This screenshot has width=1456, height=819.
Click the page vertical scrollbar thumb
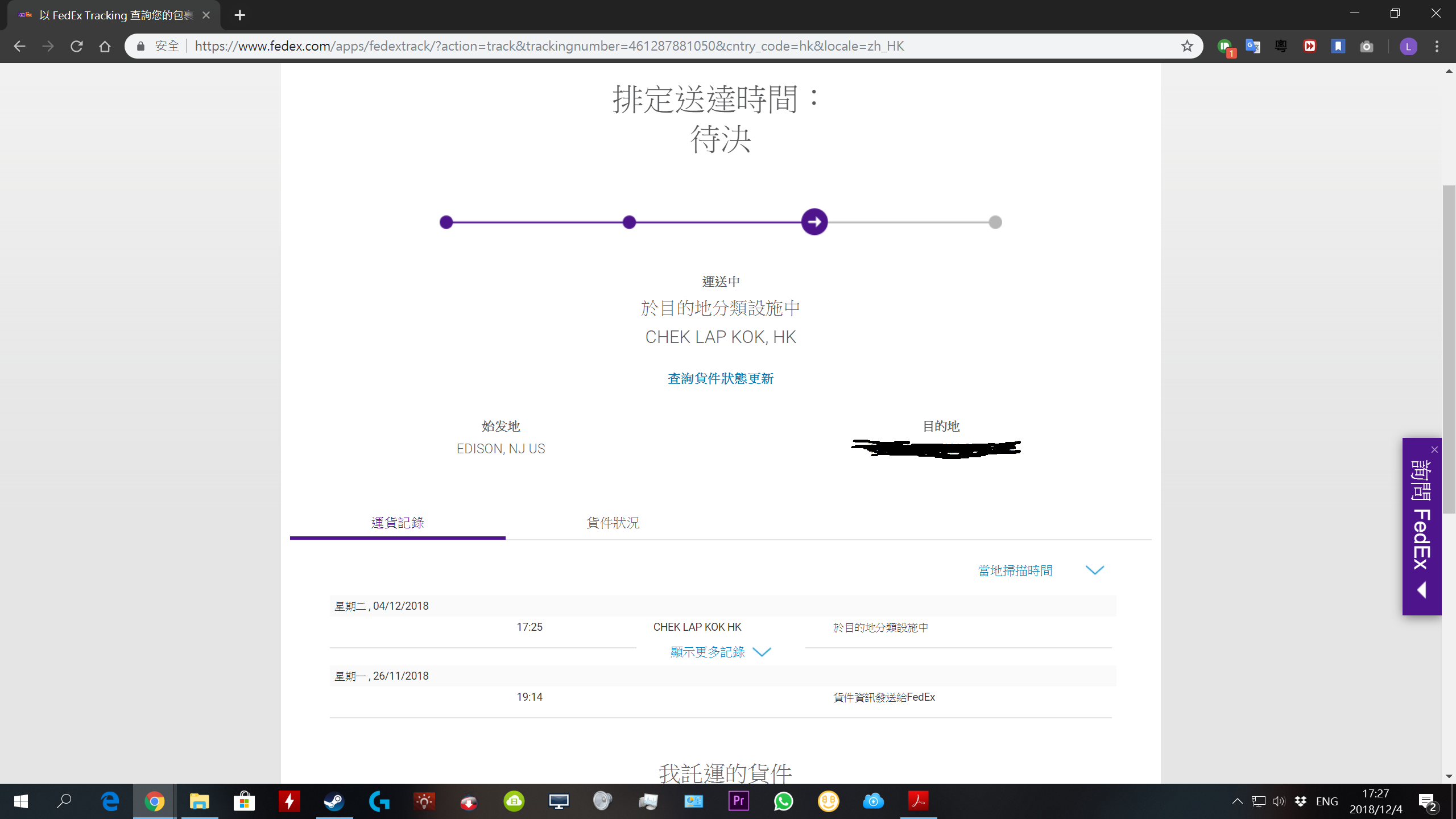click(x=1449, y=349)
